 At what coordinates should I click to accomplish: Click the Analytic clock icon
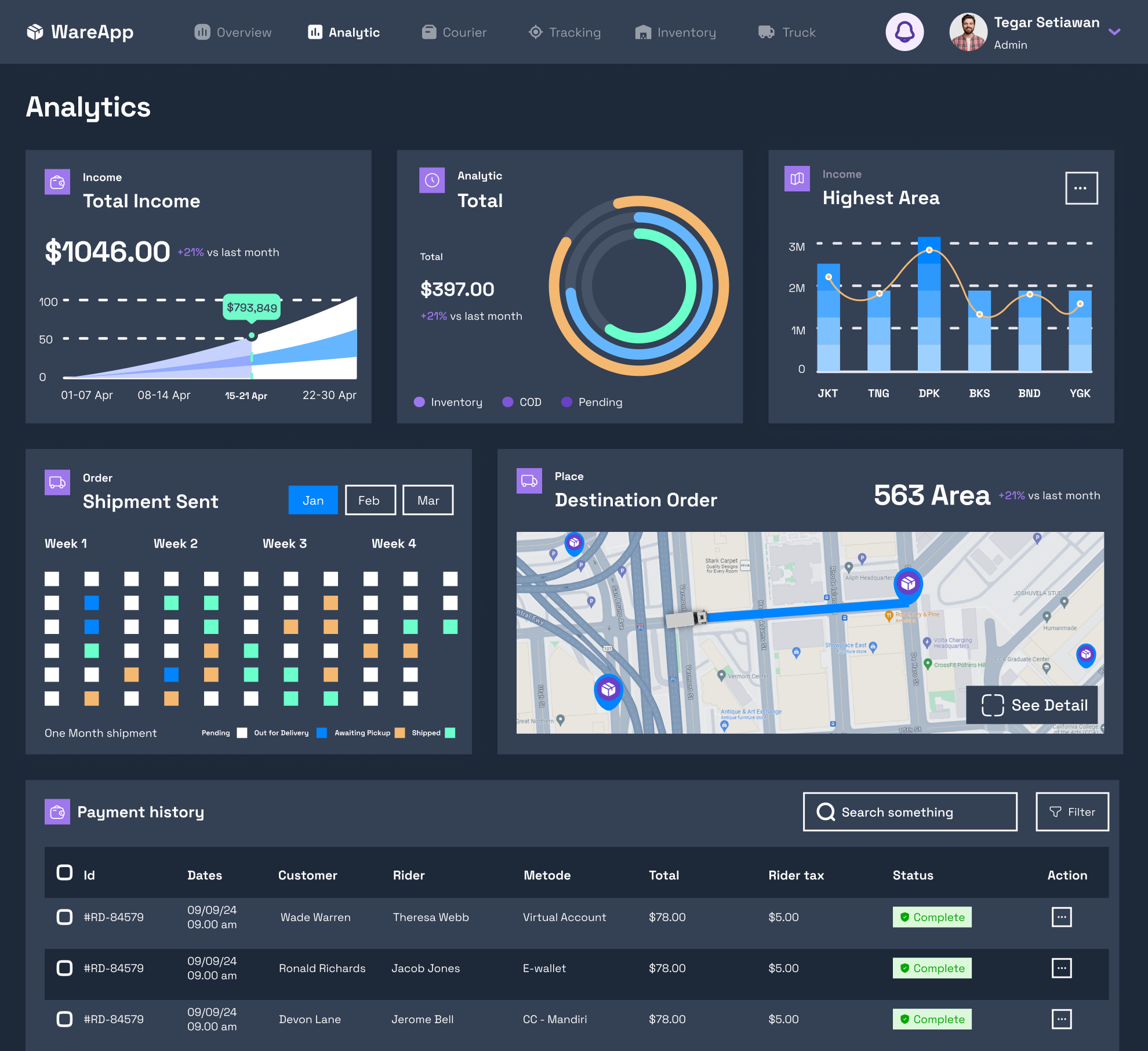pos(432,180)
